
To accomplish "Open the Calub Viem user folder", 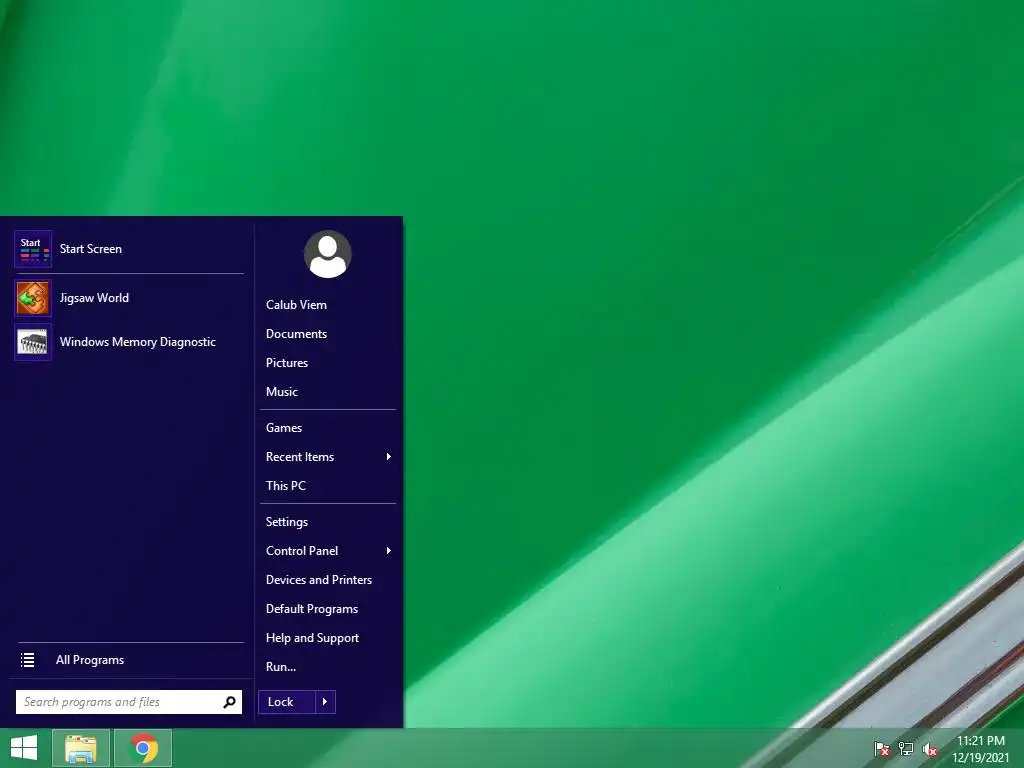I will pyautogui.click(x=296, y=305).
